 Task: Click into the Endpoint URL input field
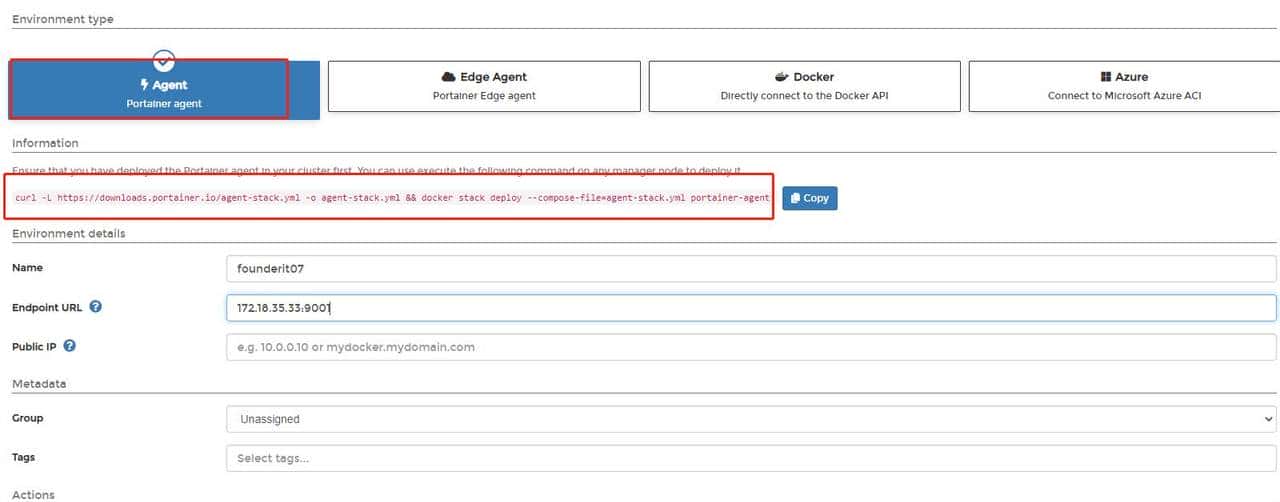click(750, 308)
